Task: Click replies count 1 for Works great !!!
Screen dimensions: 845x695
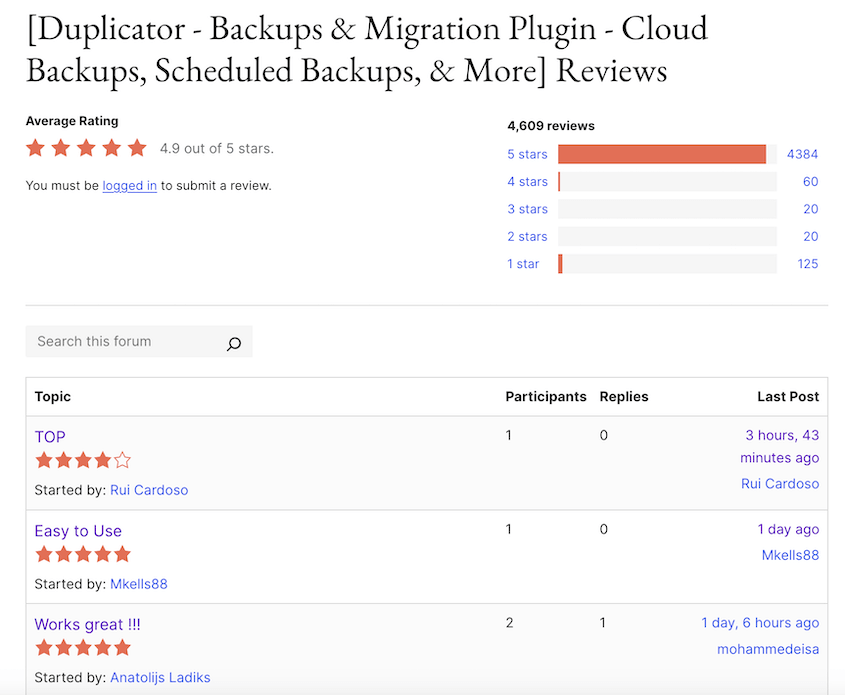Action: point(603,623)
